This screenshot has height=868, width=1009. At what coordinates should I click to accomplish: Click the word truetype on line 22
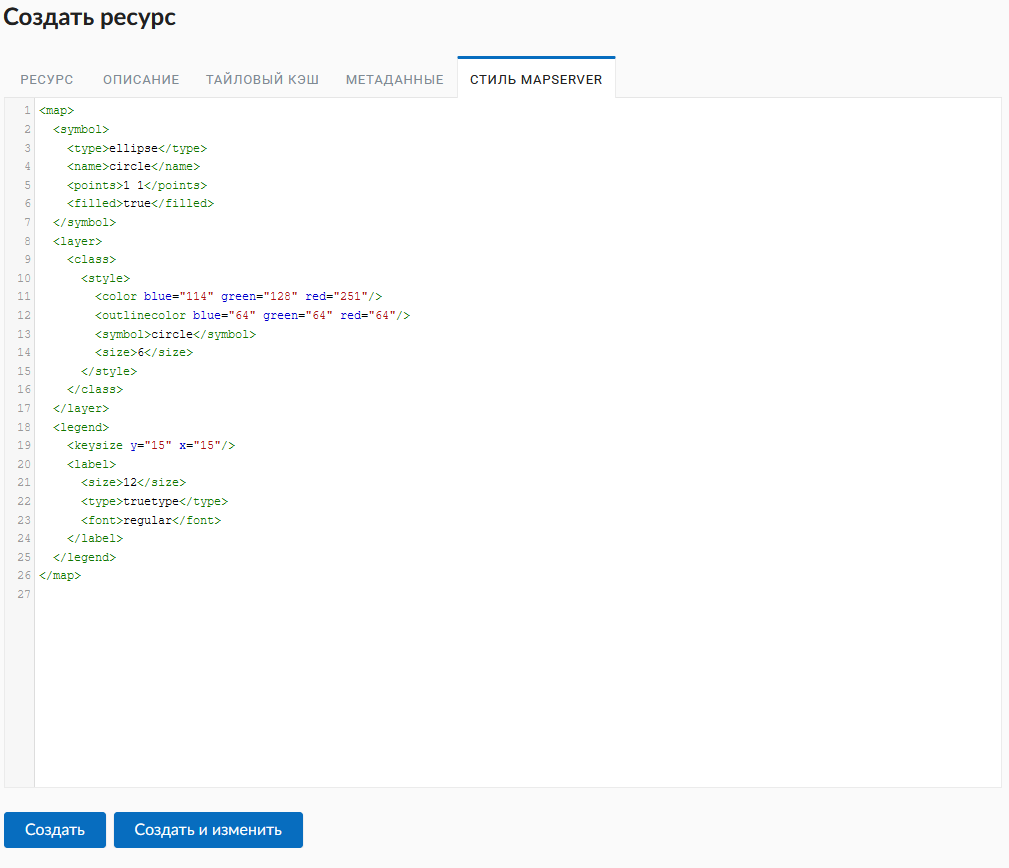pyautogui.click(x=151, y=501)
